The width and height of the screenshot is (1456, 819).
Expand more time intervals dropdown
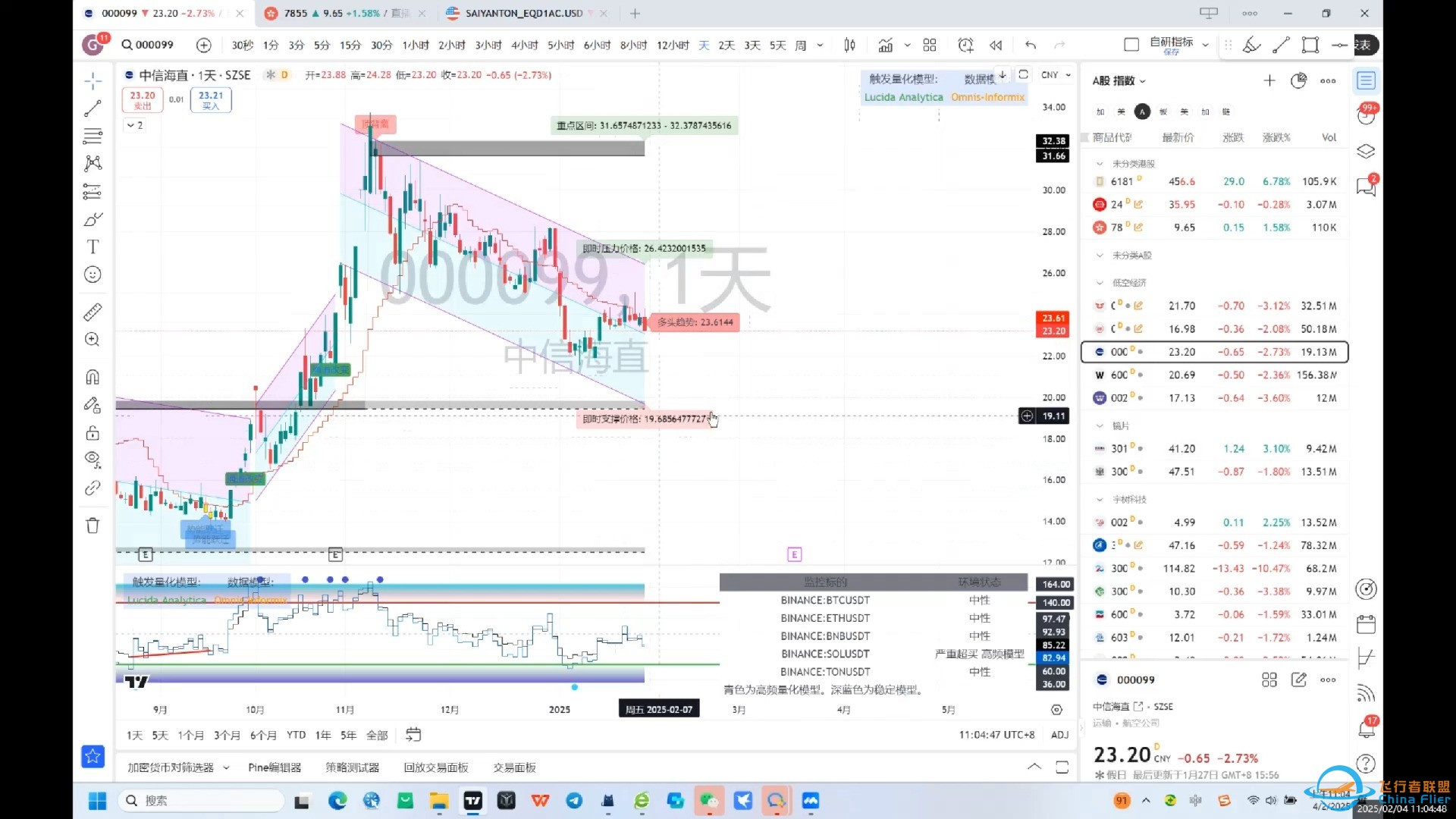click(820, 45)
